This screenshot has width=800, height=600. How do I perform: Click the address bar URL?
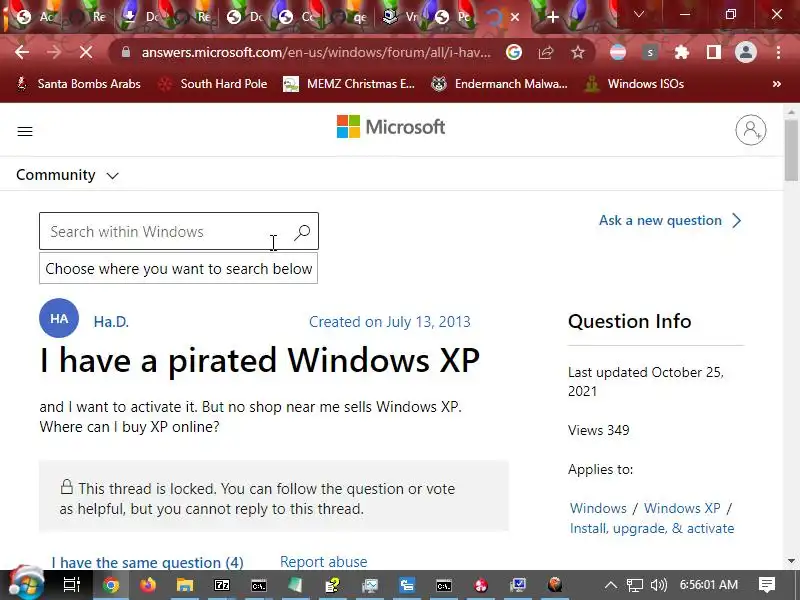coord(316,52)
